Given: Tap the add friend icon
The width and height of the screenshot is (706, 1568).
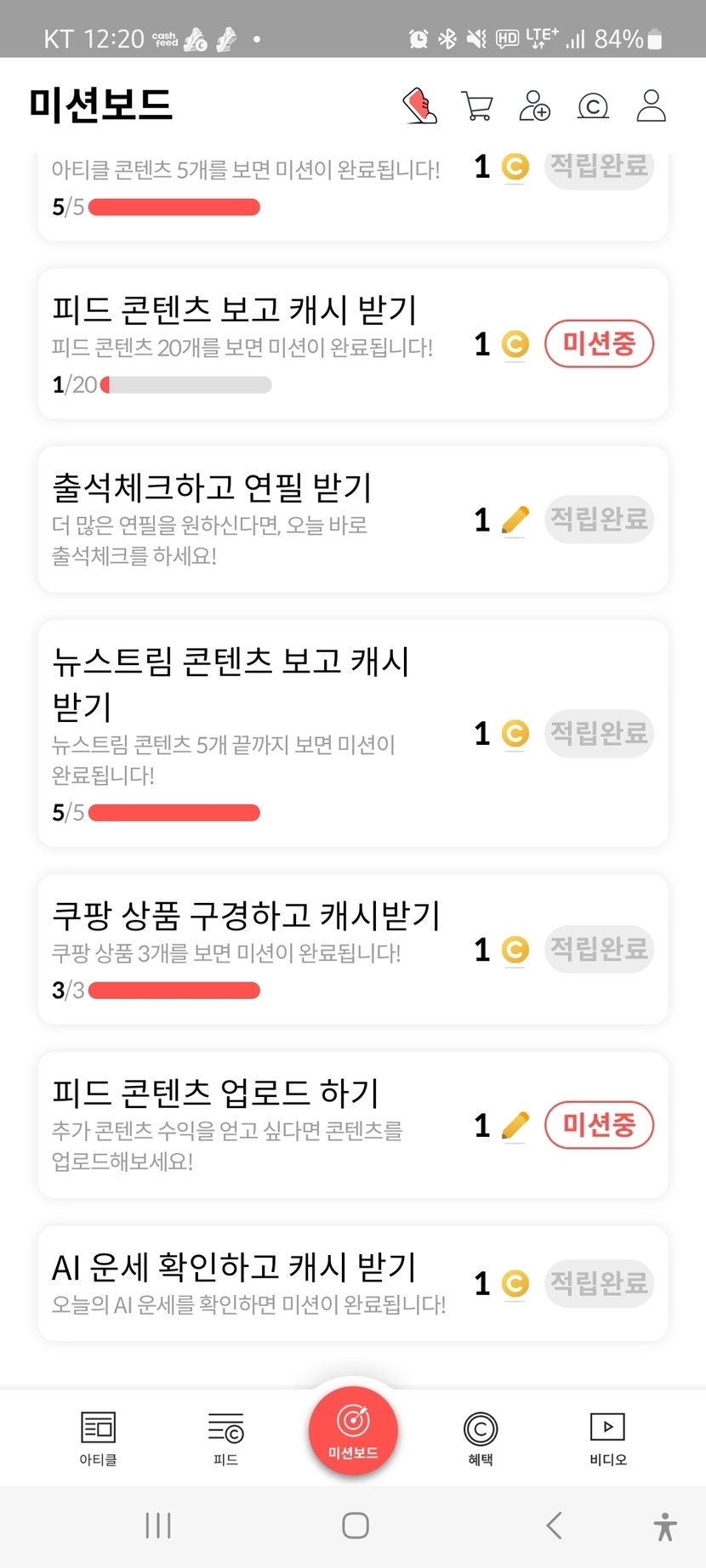Looking at the screenshot, I should click(534, 106).
